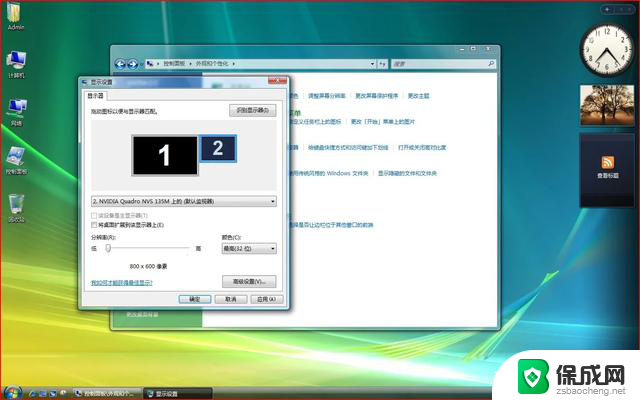Click the Cancel (取消) button

tap(231, 299)
